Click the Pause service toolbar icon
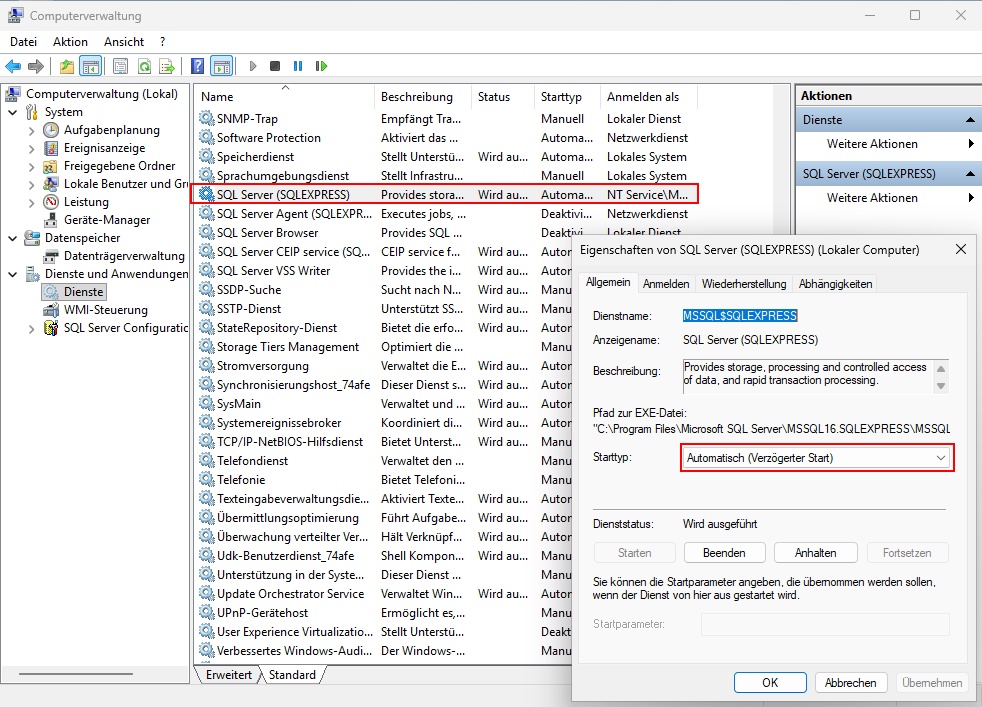This screenshot has width=982, height=707. (298, 66)
